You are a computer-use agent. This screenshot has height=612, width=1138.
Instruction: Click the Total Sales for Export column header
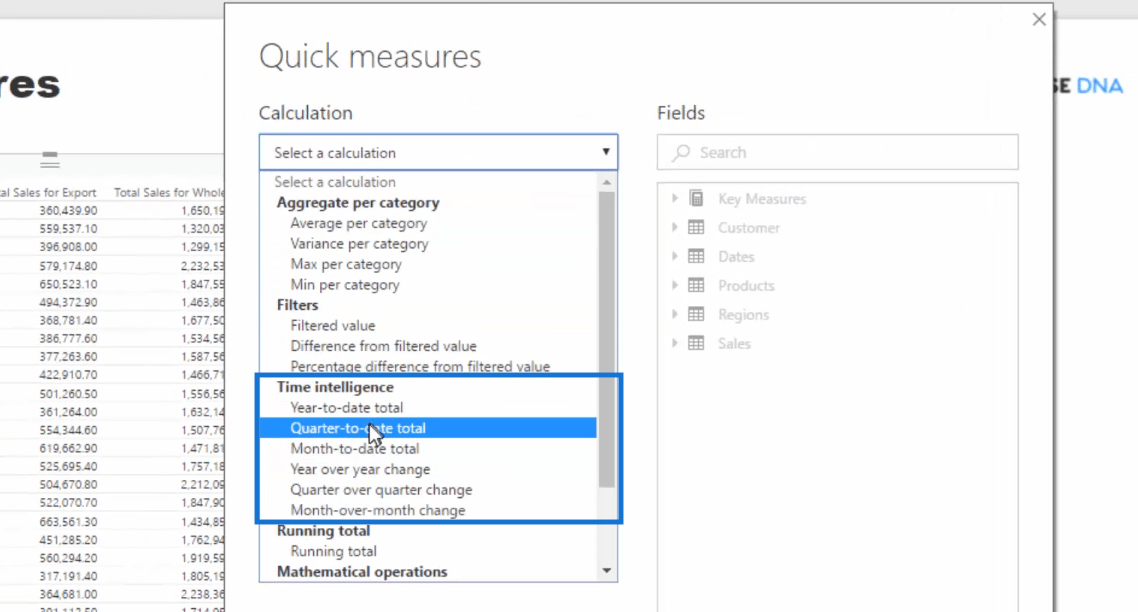tap(48, 192)
